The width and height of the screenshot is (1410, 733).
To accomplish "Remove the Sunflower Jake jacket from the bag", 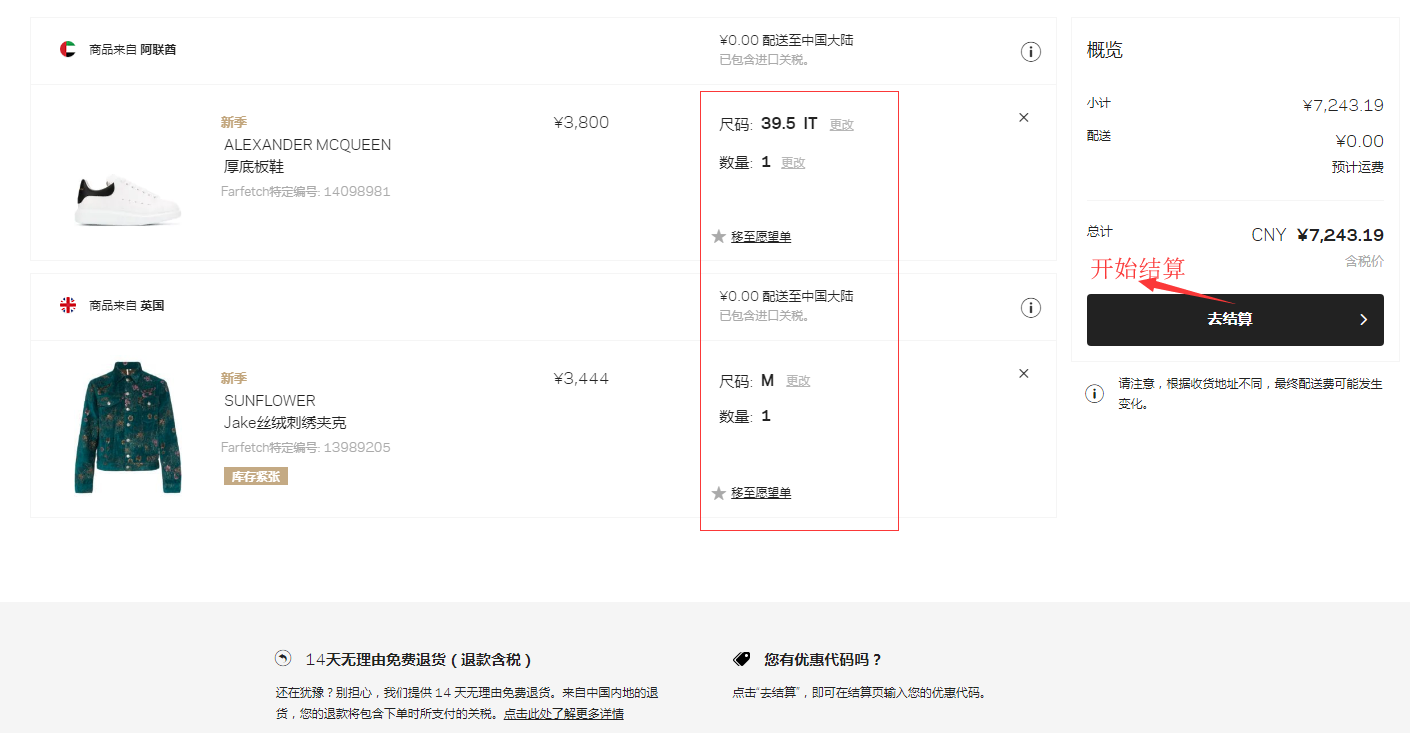I will (x=1023, y=374).
